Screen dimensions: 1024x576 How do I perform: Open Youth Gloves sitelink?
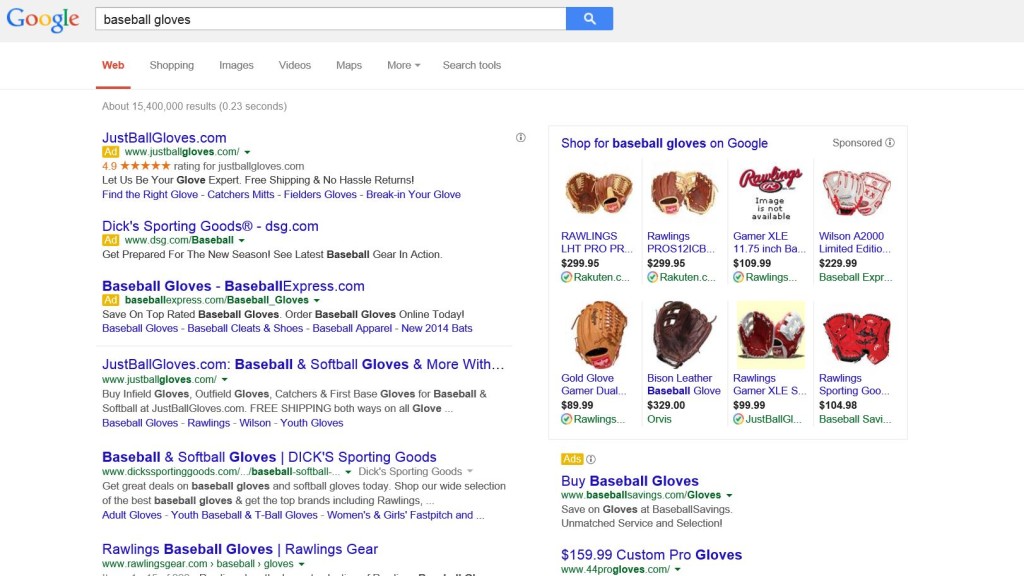pyautogui.click(x=312, y=423)
